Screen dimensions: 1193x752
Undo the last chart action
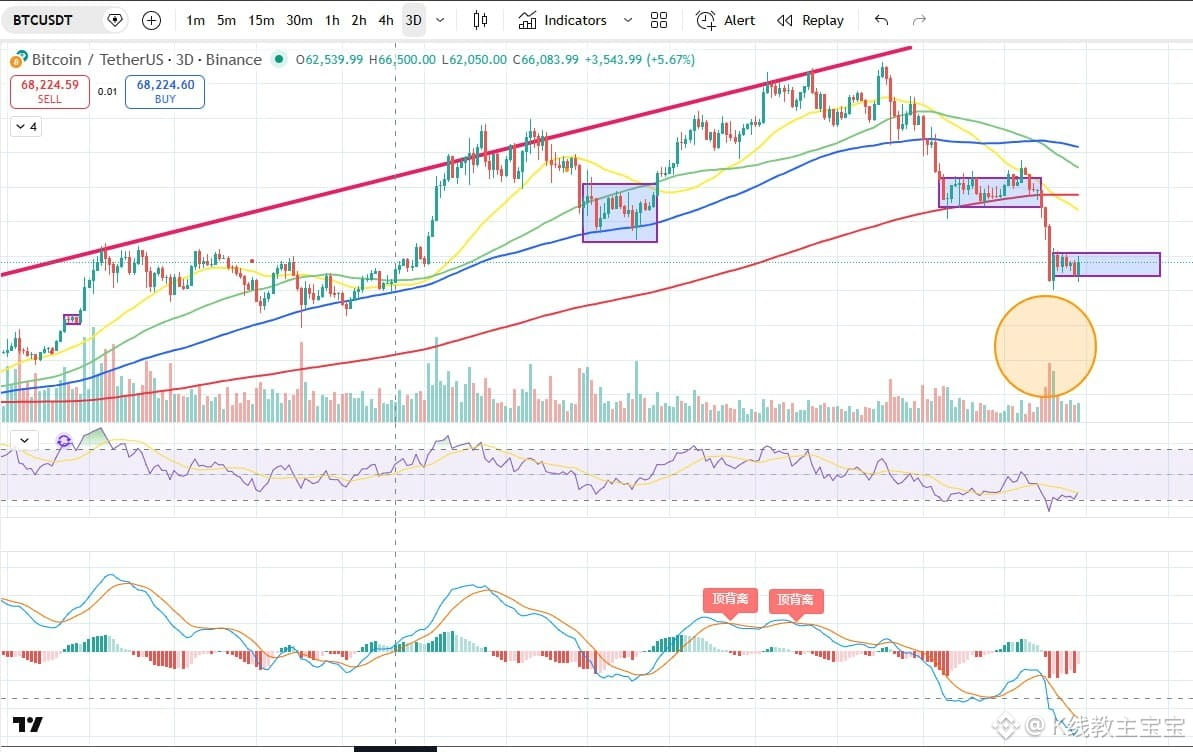[x=881, y=21]
